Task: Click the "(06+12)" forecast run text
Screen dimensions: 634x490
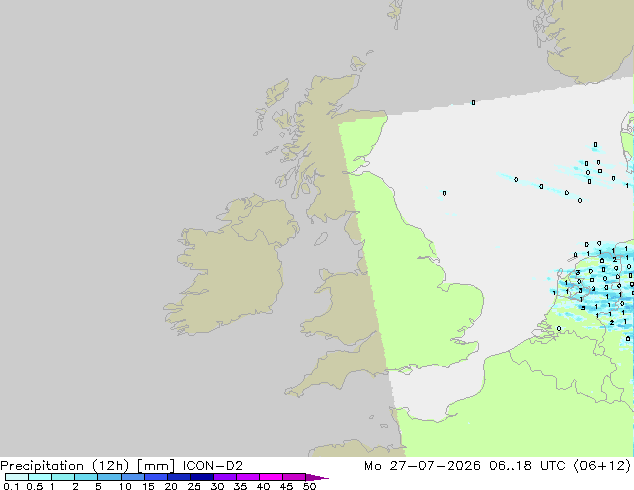Action: point(602,466)
